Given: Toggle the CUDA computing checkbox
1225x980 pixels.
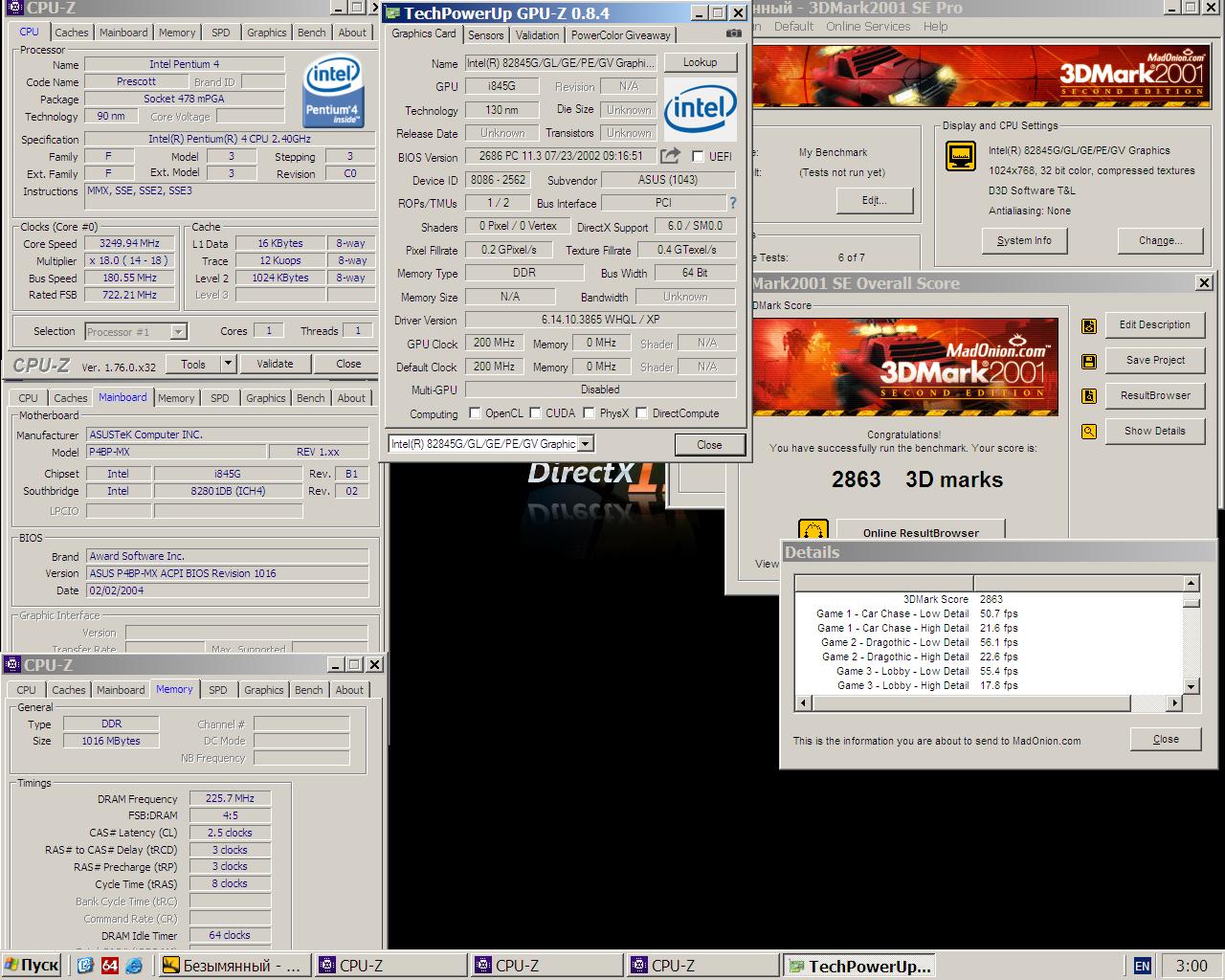Looking at the screenshot, I should (534, 413).
